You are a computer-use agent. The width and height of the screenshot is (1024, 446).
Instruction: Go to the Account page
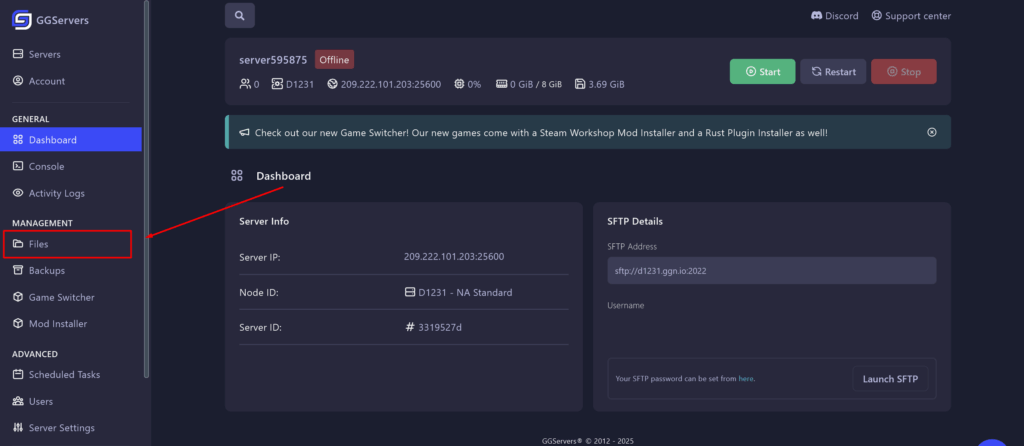pos(46,81)
